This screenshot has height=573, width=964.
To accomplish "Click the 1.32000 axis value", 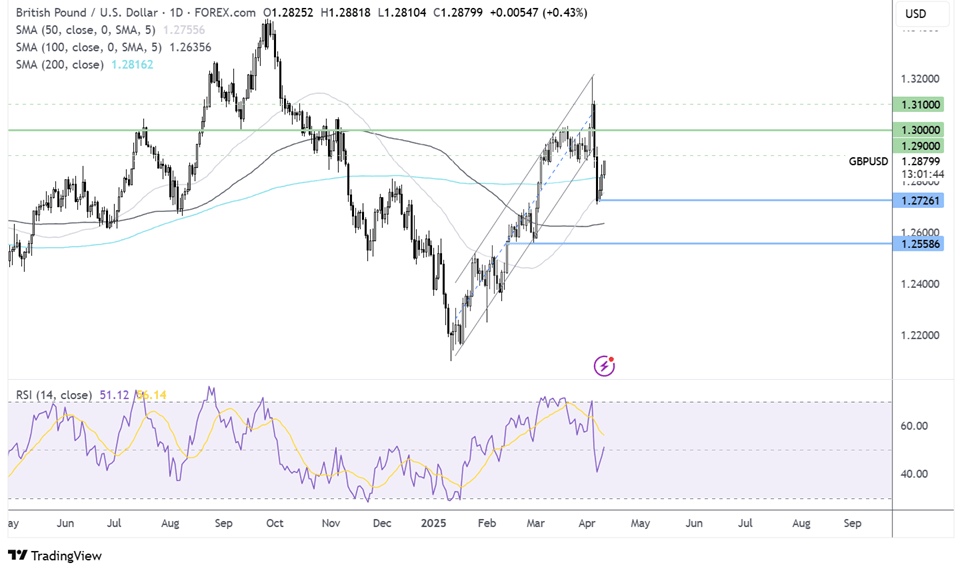I will coord(920,79).
